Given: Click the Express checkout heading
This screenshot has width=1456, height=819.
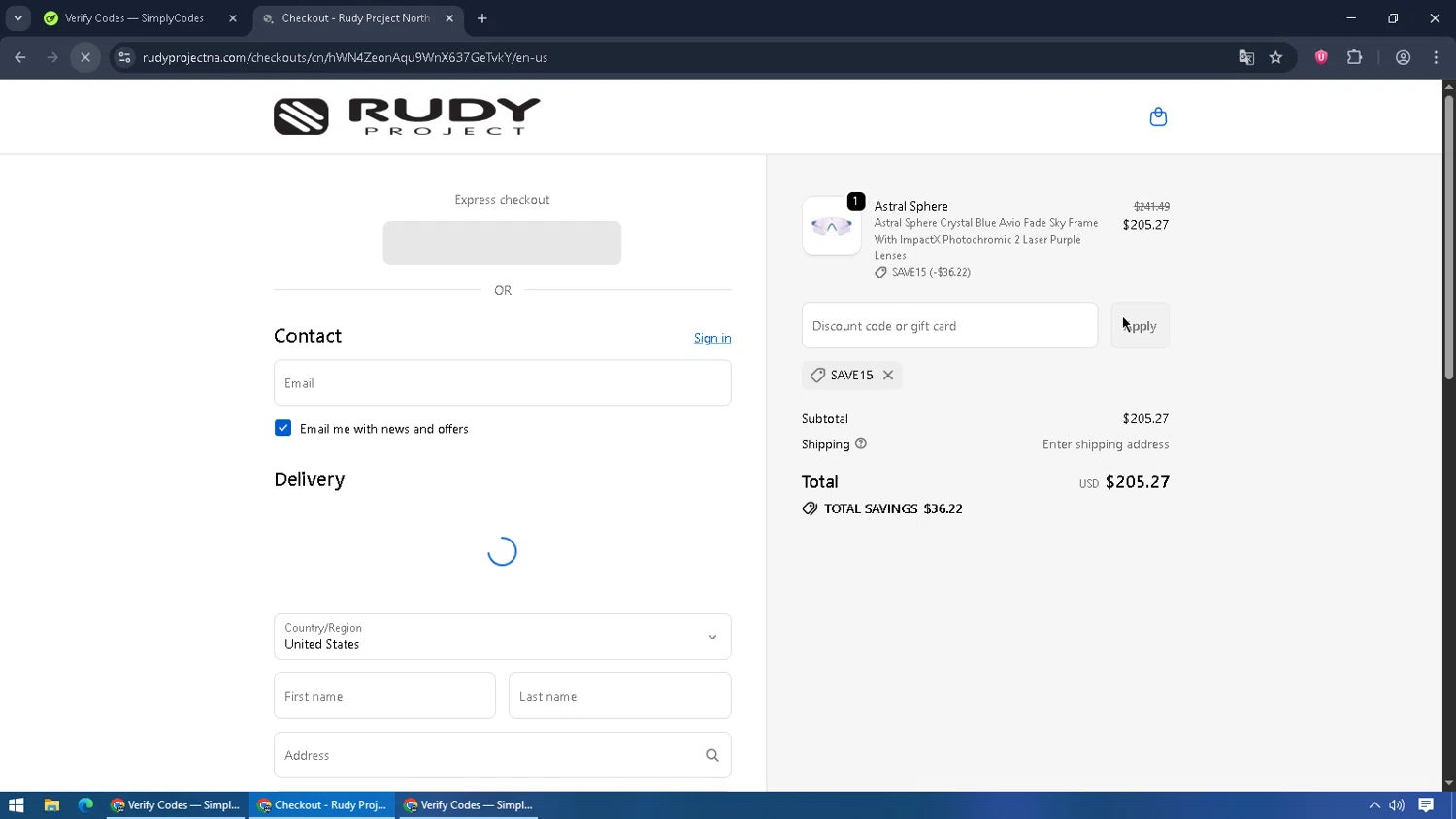Looking at the screenshot, I should tap(502, 199).
